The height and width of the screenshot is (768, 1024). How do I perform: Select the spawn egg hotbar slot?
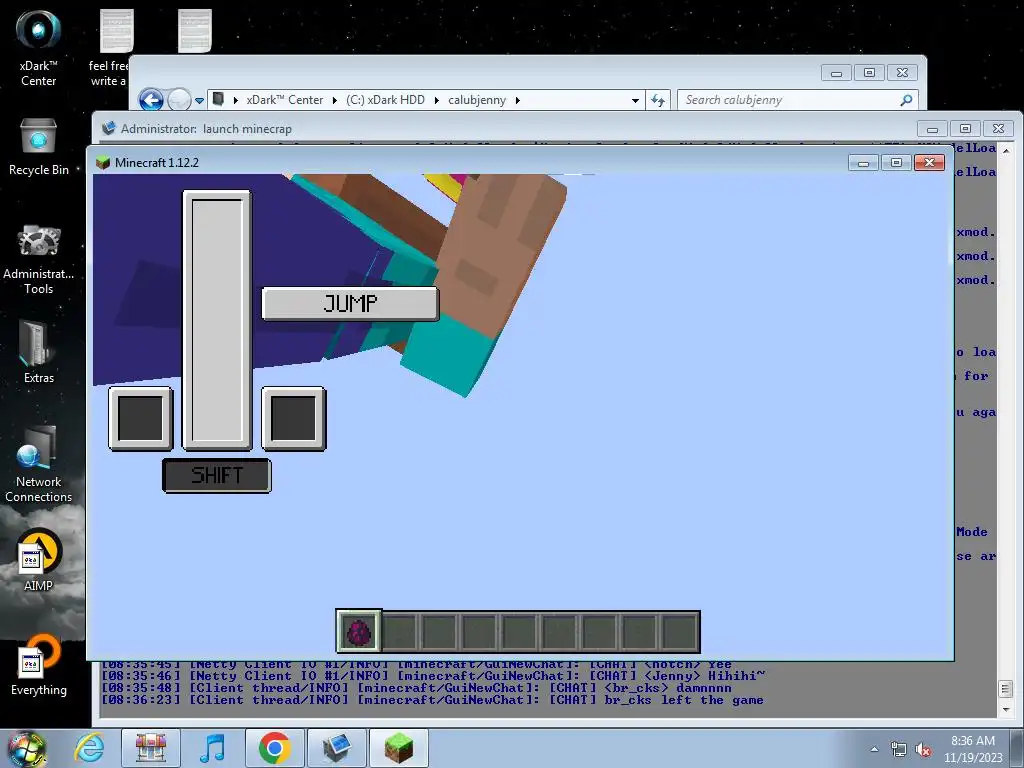coord(359,632)
